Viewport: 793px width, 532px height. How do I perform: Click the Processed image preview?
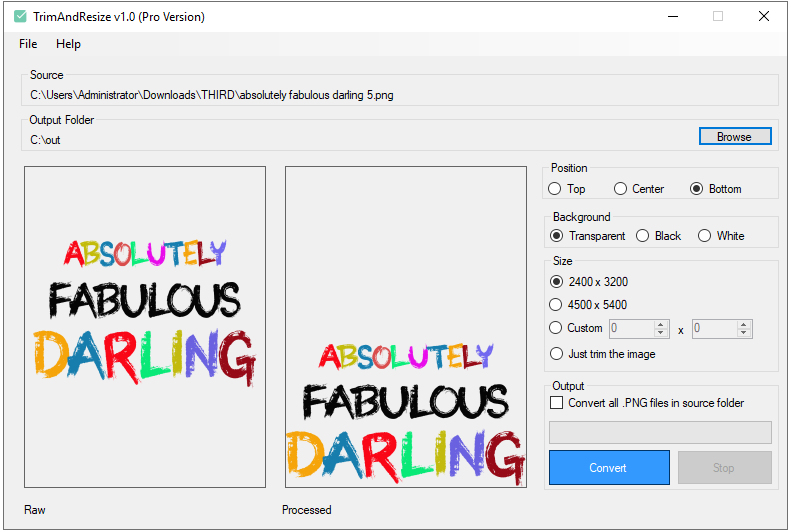coord(406,327)
